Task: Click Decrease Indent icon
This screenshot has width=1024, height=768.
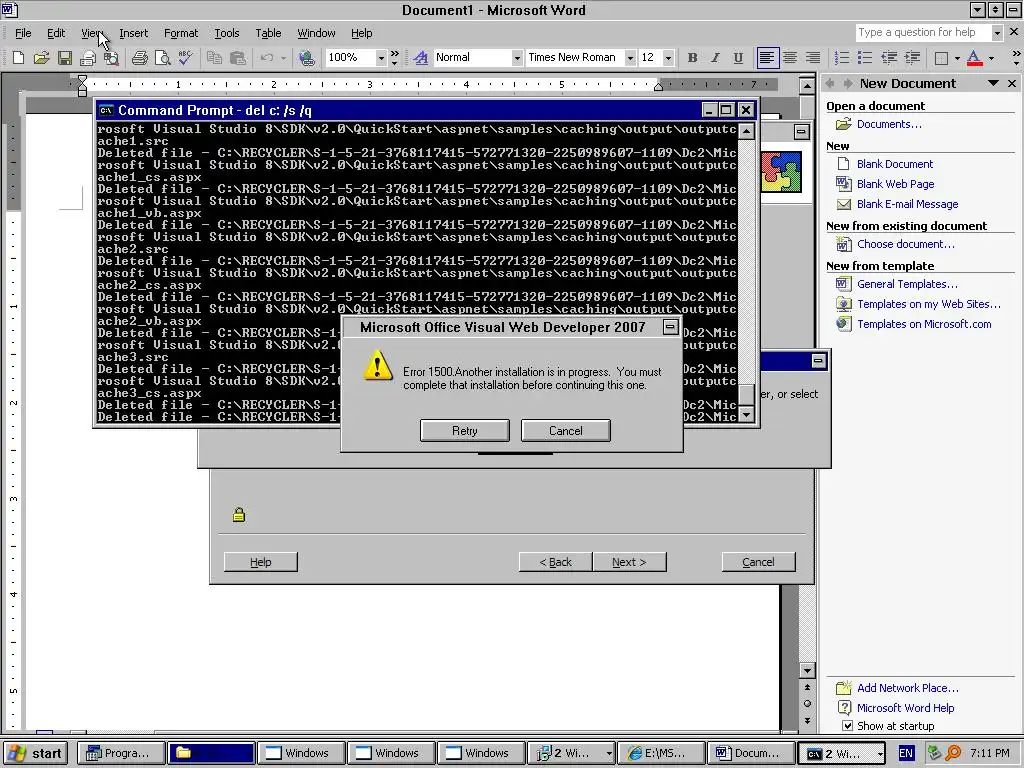Action: click(888, 58)
